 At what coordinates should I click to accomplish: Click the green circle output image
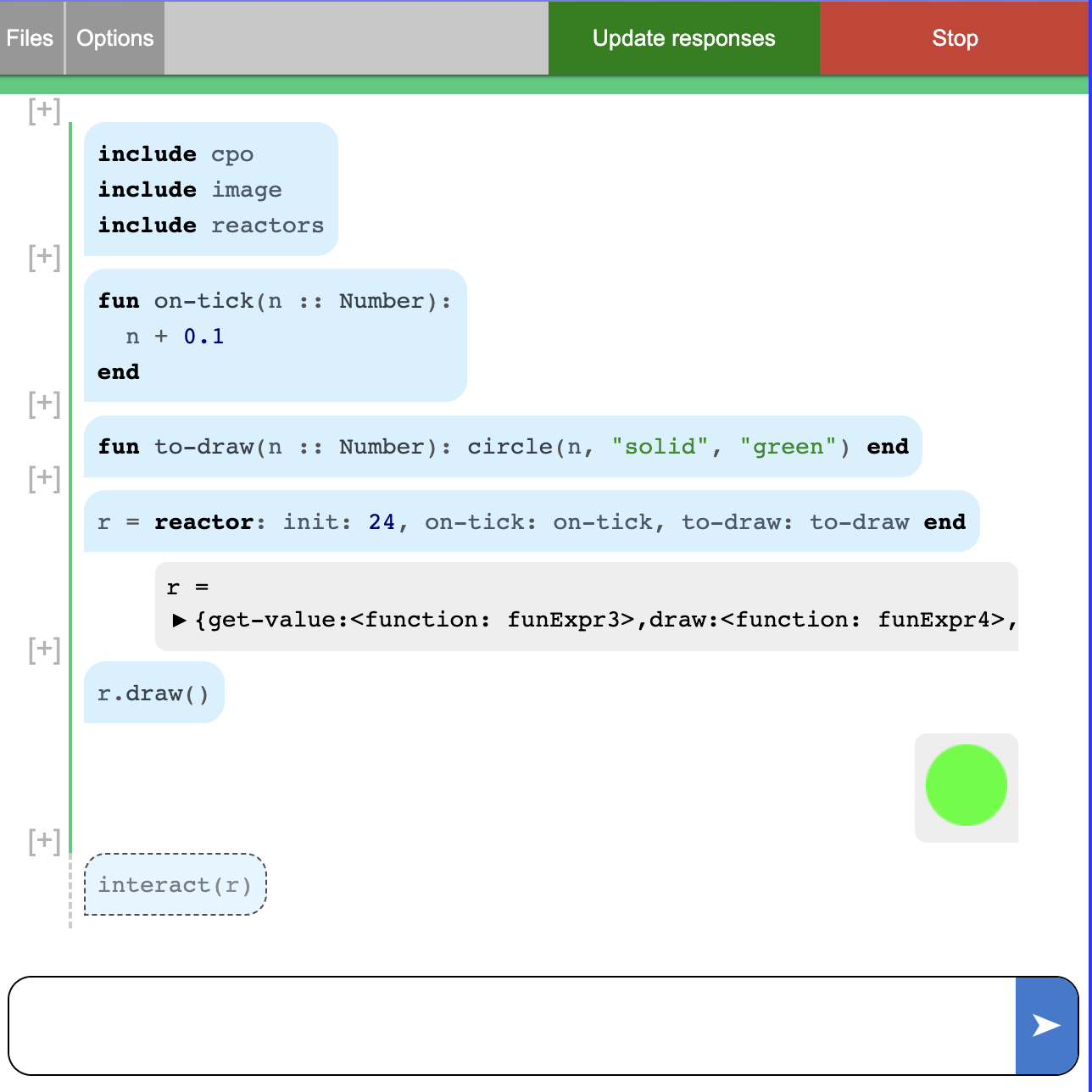pyautogui.click(x=967, y=785)
